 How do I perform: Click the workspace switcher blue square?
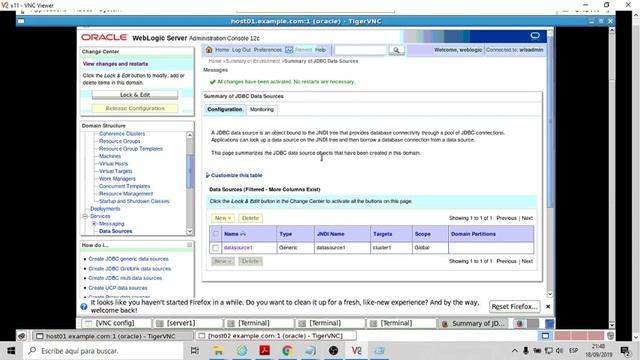tap(545, 336)
